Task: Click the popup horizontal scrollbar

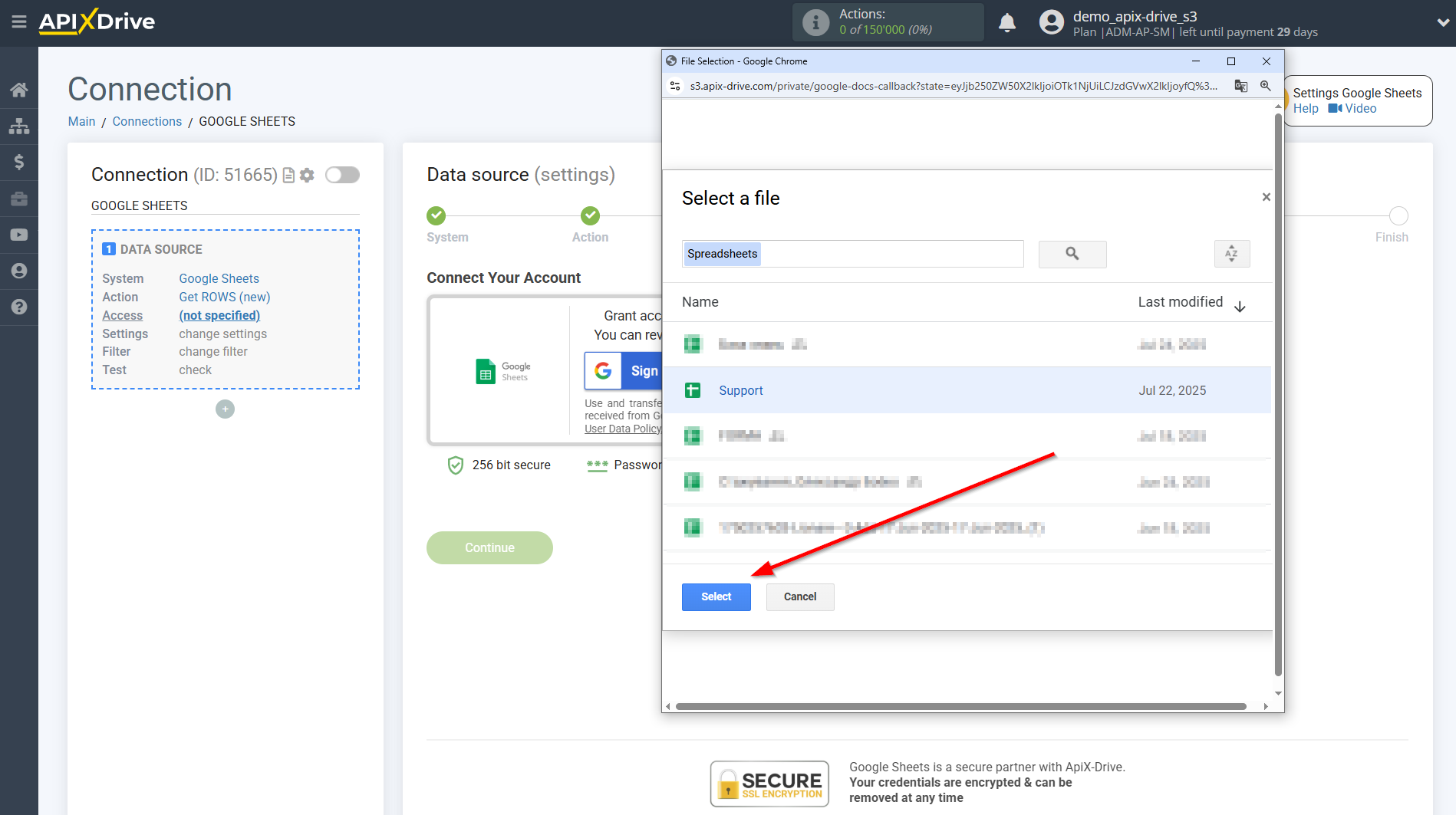Action: (960, 706)
